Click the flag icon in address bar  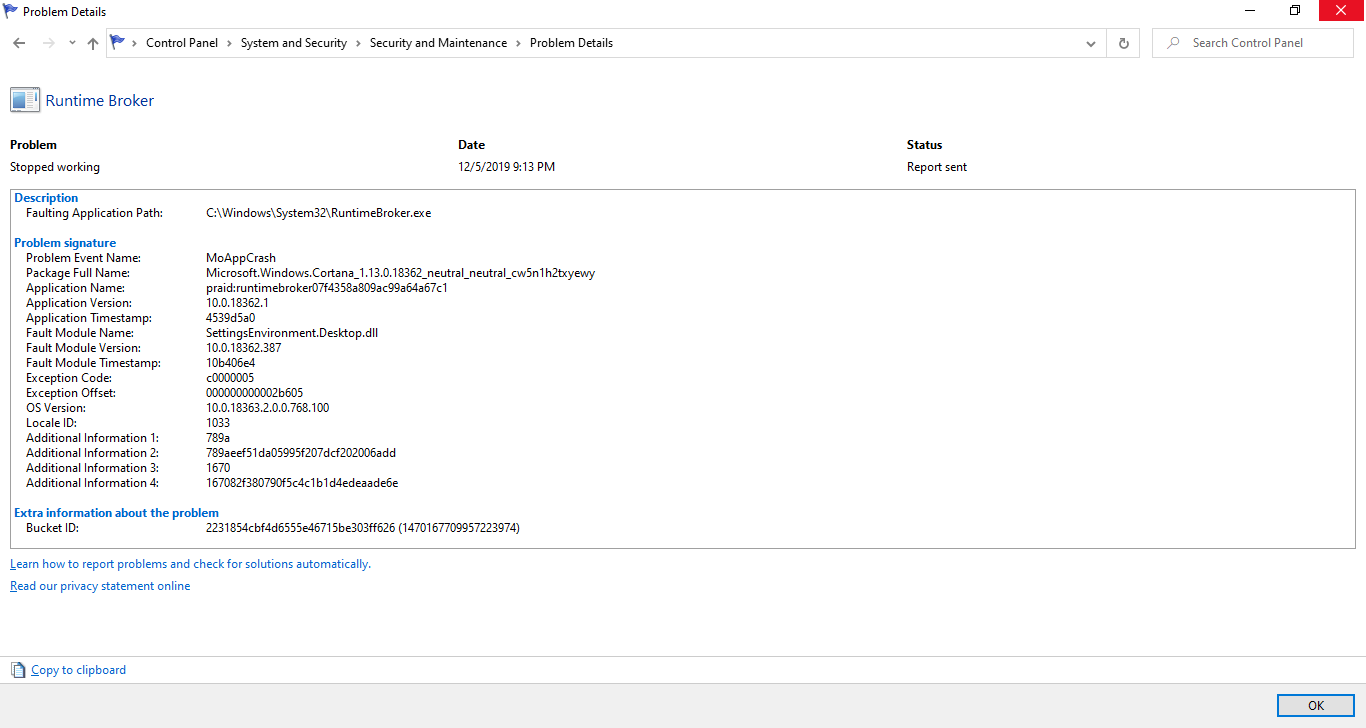pyautogui.click(x=118, y=42)
